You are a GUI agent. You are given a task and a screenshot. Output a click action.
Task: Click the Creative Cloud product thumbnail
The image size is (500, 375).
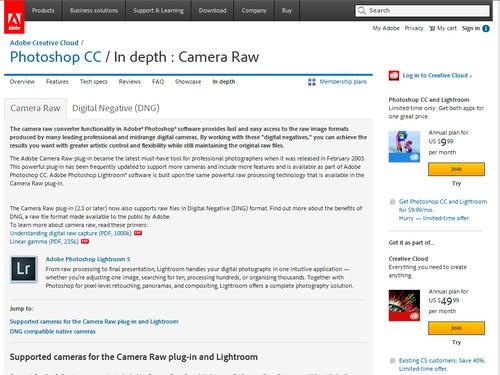pos(404,305)
